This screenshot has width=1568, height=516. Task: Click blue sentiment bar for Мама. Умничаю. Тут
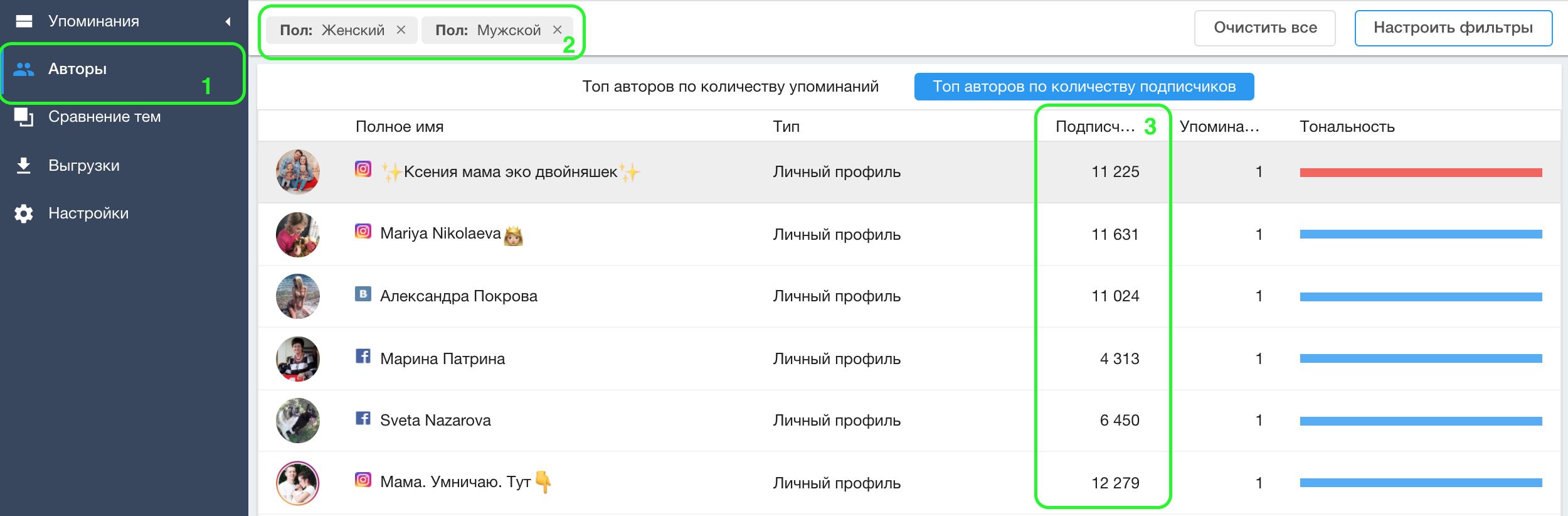point(1421,483)
